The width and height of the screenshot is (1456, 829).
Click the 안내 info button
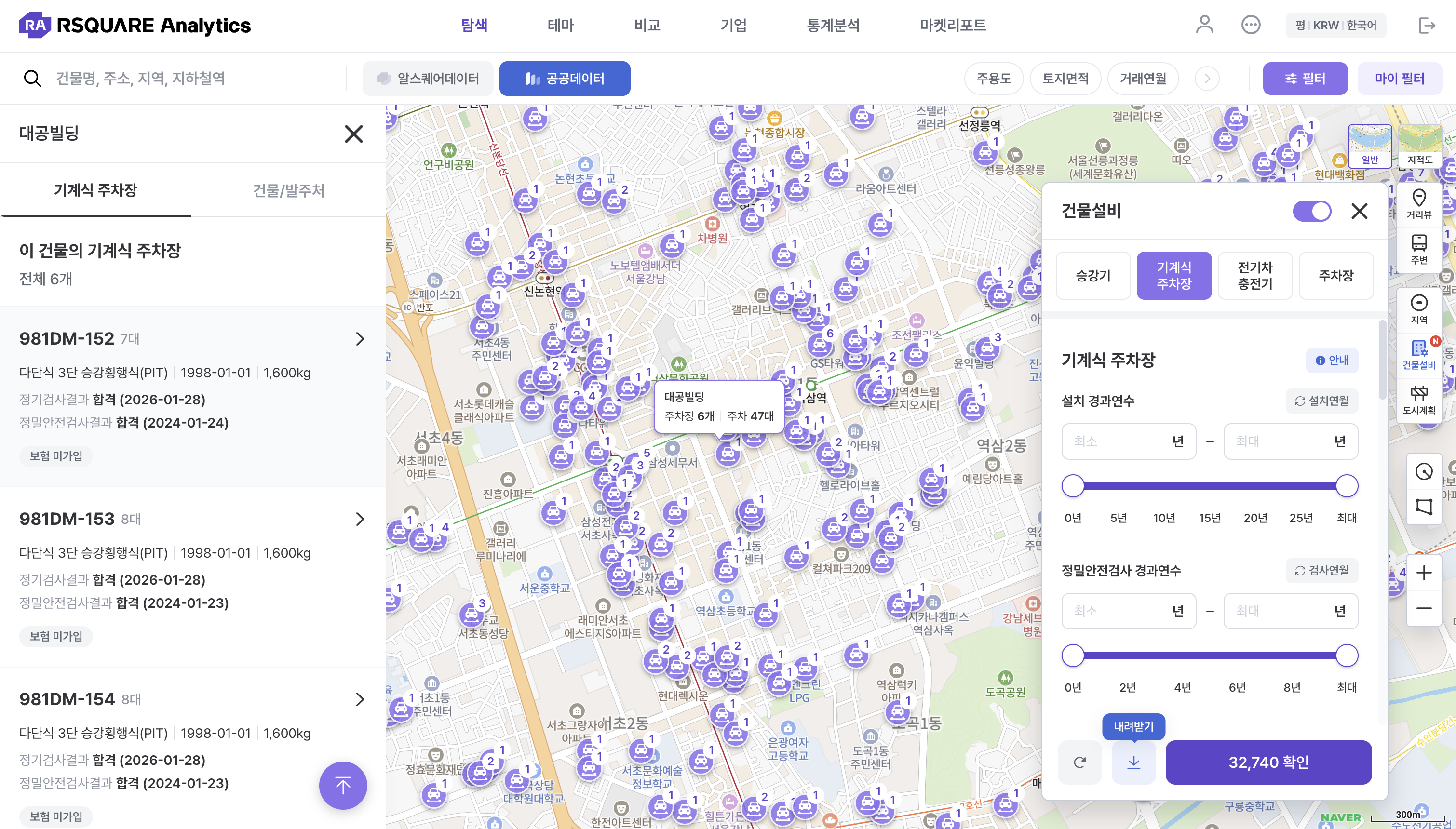[1331, 361]
